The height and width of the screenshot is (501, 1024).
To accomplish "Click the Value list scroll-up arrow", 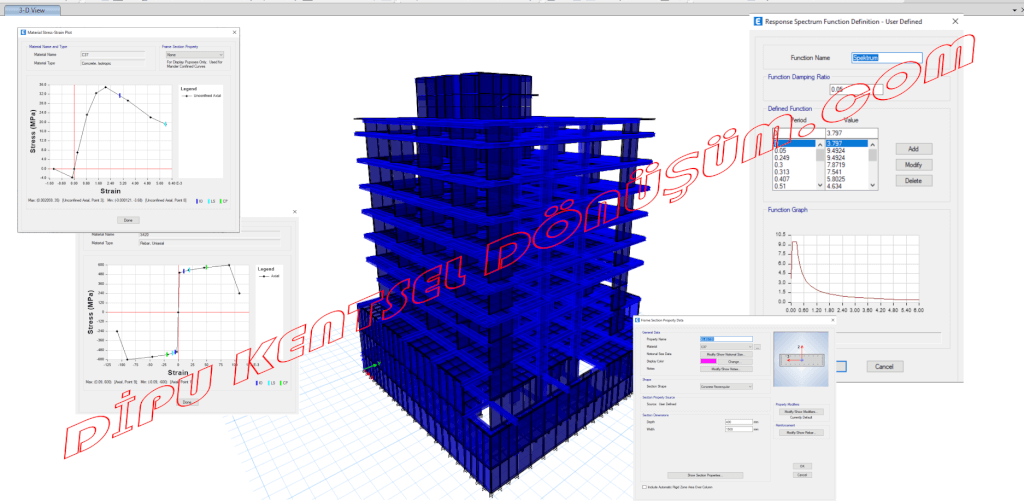I will (872, 145).
